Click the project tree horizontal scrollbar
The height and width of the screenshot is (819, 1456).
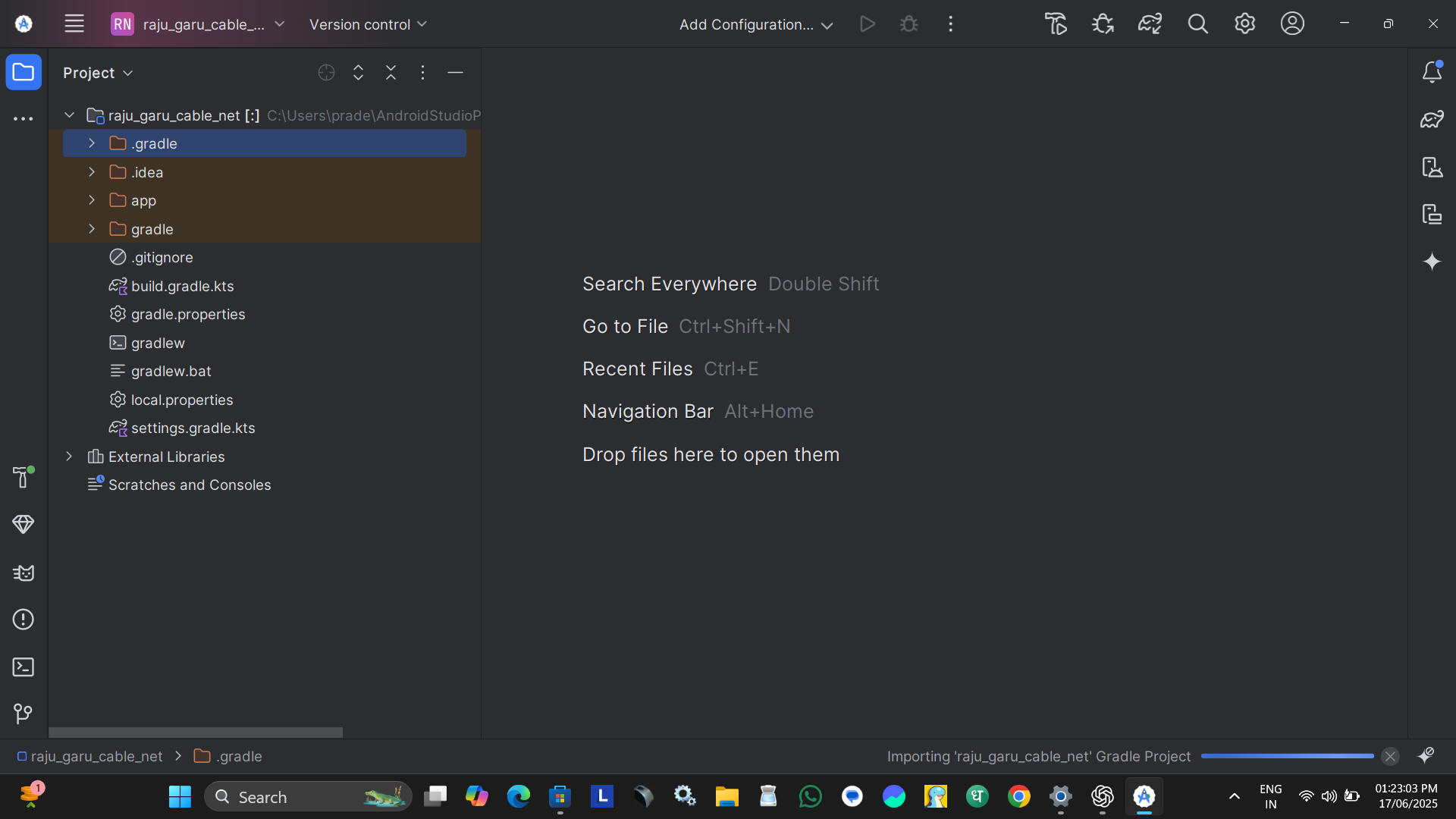click(196, 733)
